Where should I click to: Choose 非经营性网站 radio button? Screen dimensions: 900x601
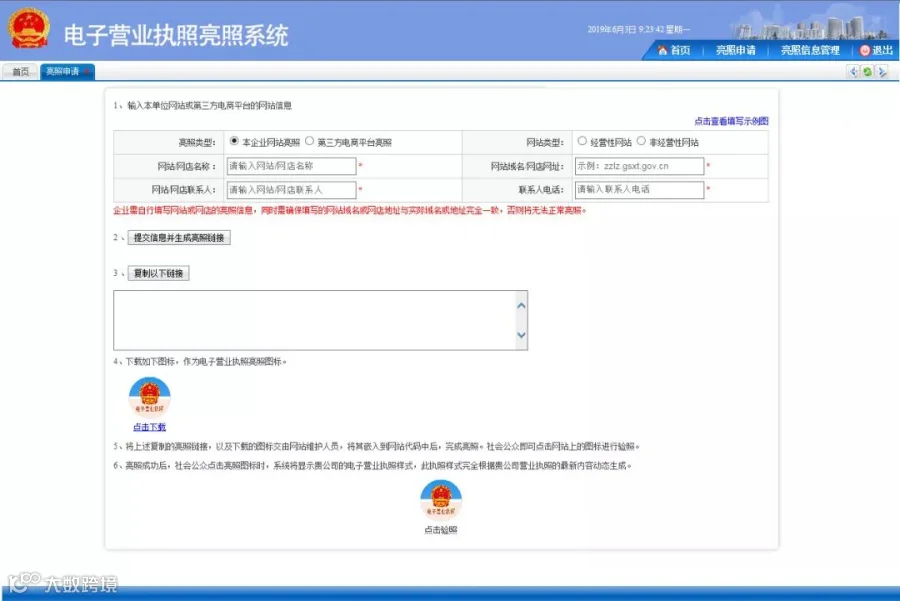point(641,141)
